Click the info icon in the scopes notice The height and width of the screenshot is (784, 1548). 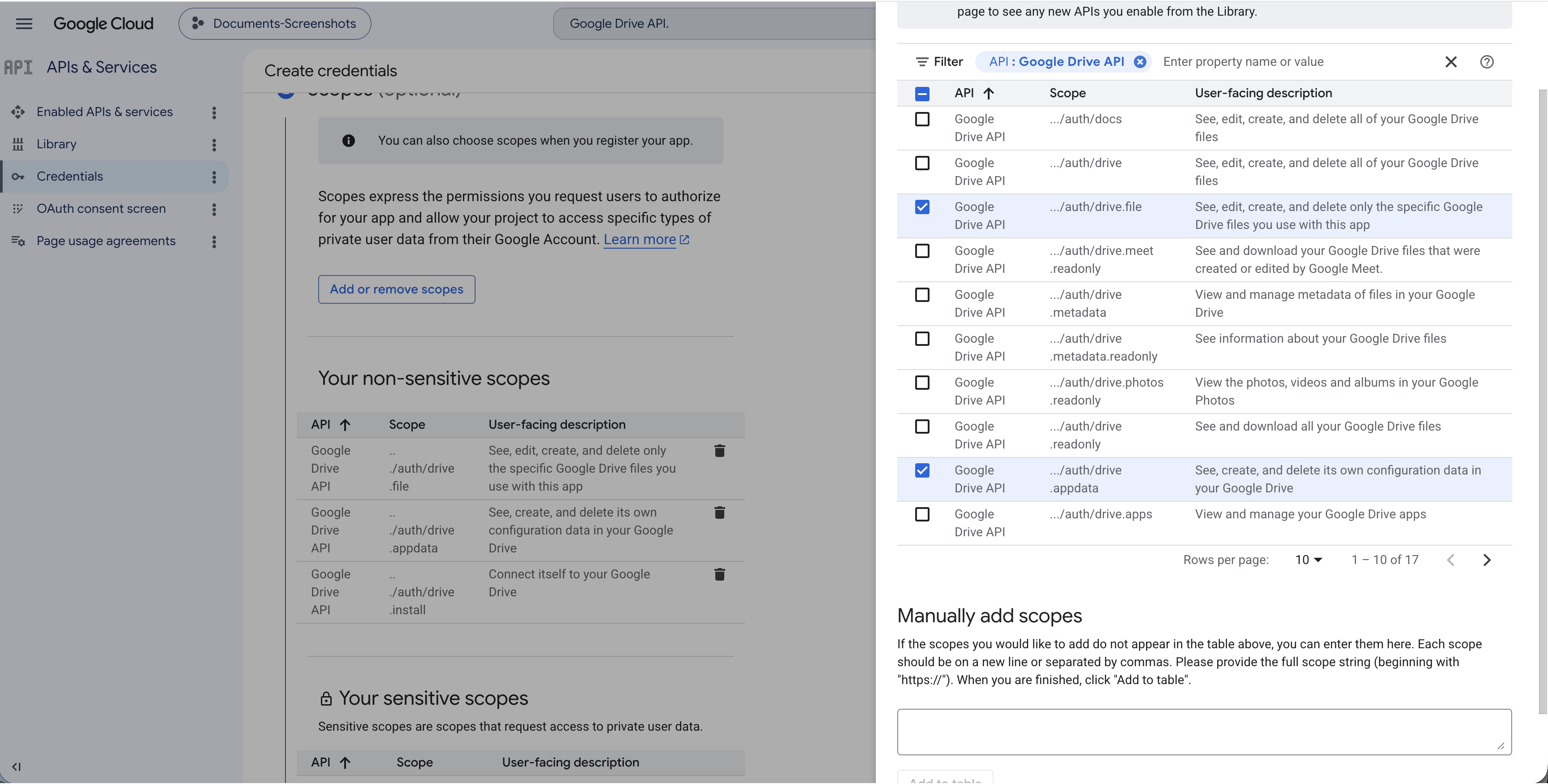349,141
